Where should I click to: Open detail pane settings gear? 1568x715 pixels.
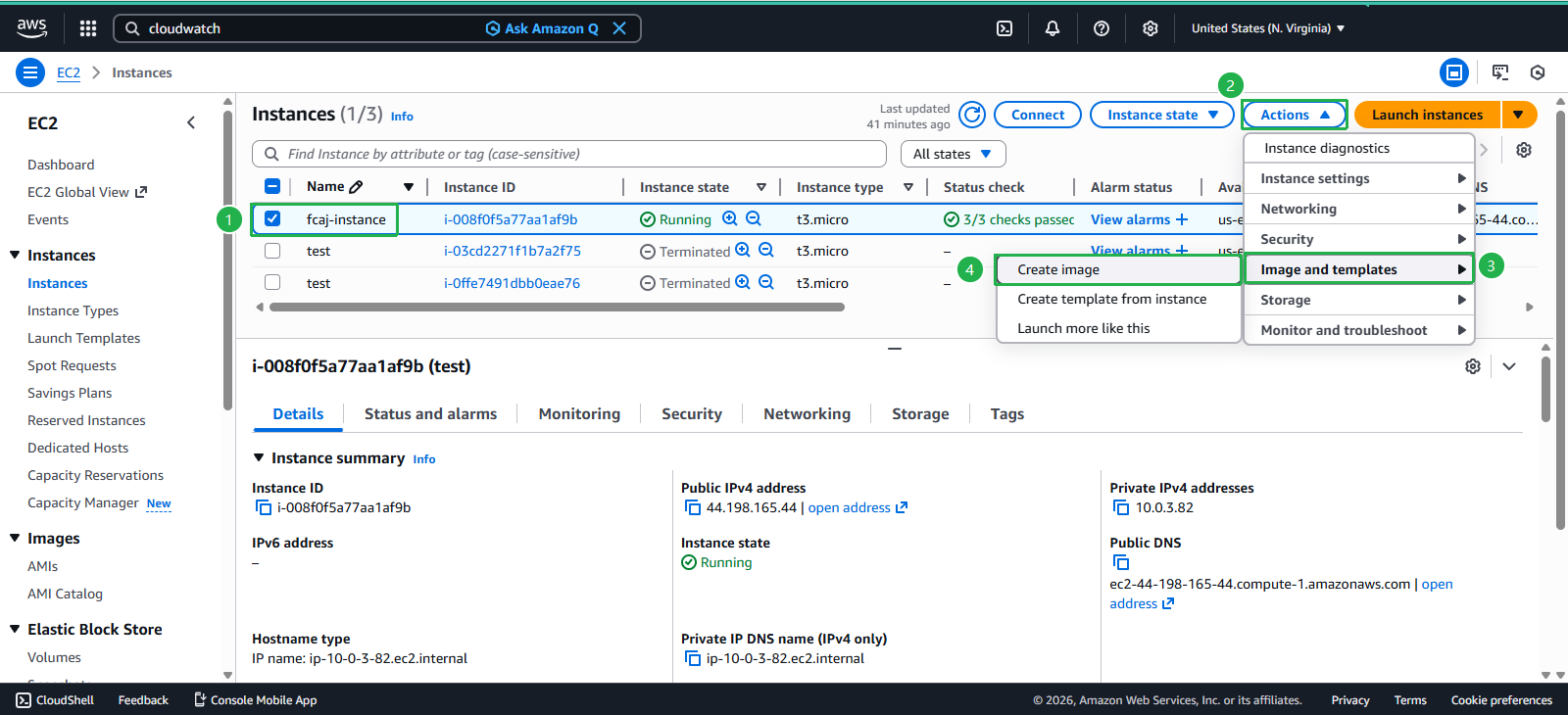(1473, 366)
